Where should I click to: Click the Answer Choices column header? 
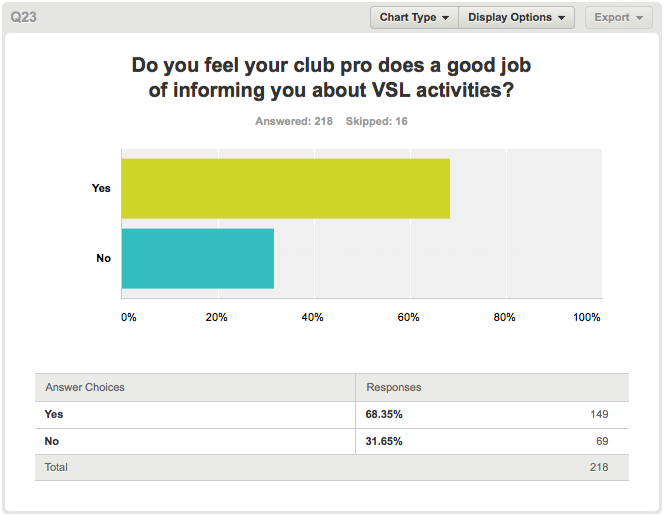click(x=85, y=387)
